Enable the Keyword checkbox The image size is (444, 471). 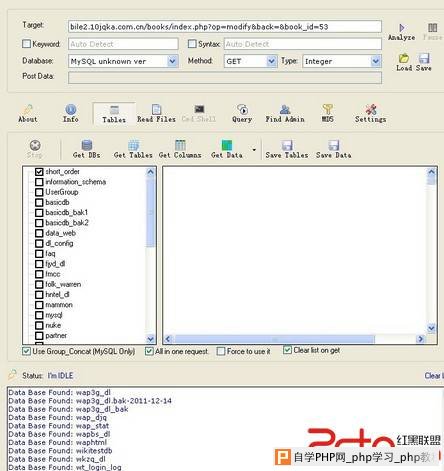pyautogui.click(x=26, y=44)
